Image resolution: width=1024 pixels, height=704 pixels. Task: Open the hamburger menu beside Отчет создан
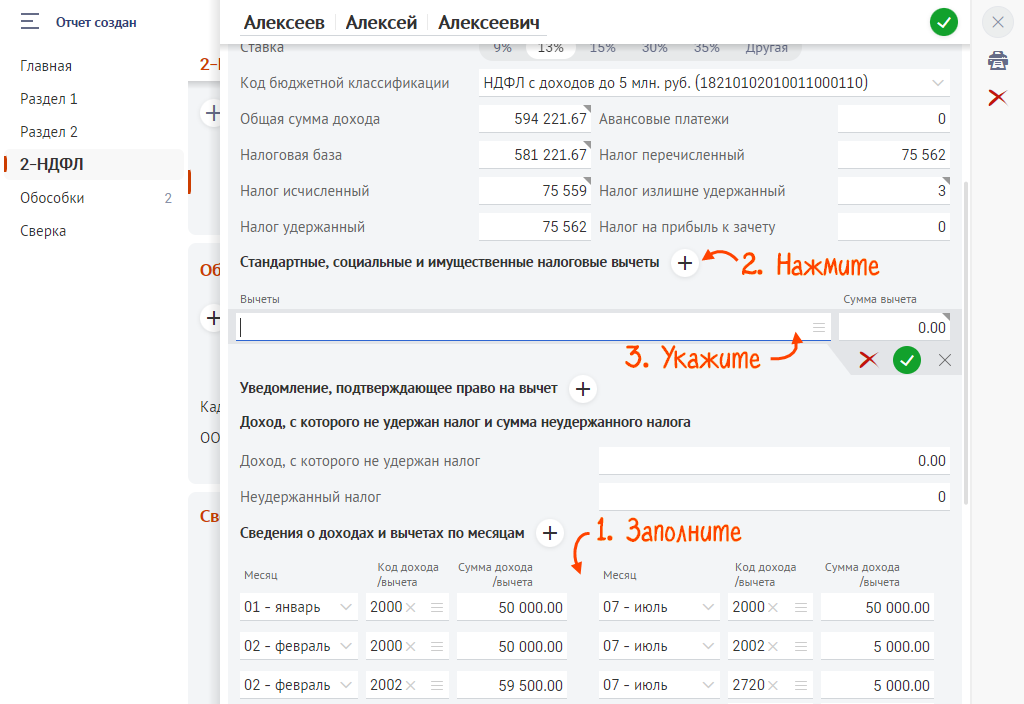click(x=30, y=21)
